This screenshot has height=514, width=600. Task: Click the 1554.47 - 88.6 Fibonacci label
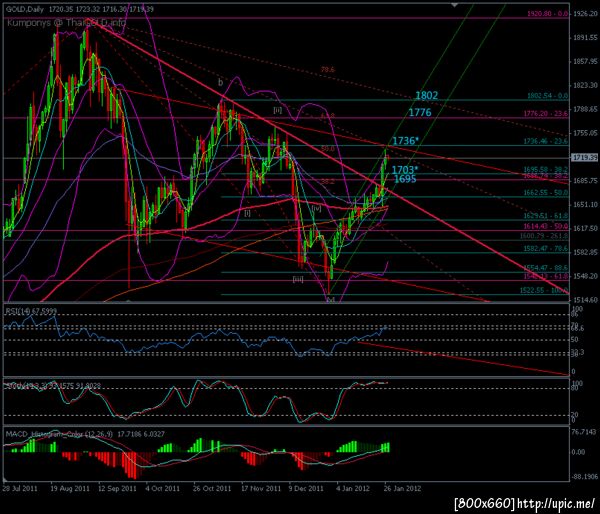546,268
